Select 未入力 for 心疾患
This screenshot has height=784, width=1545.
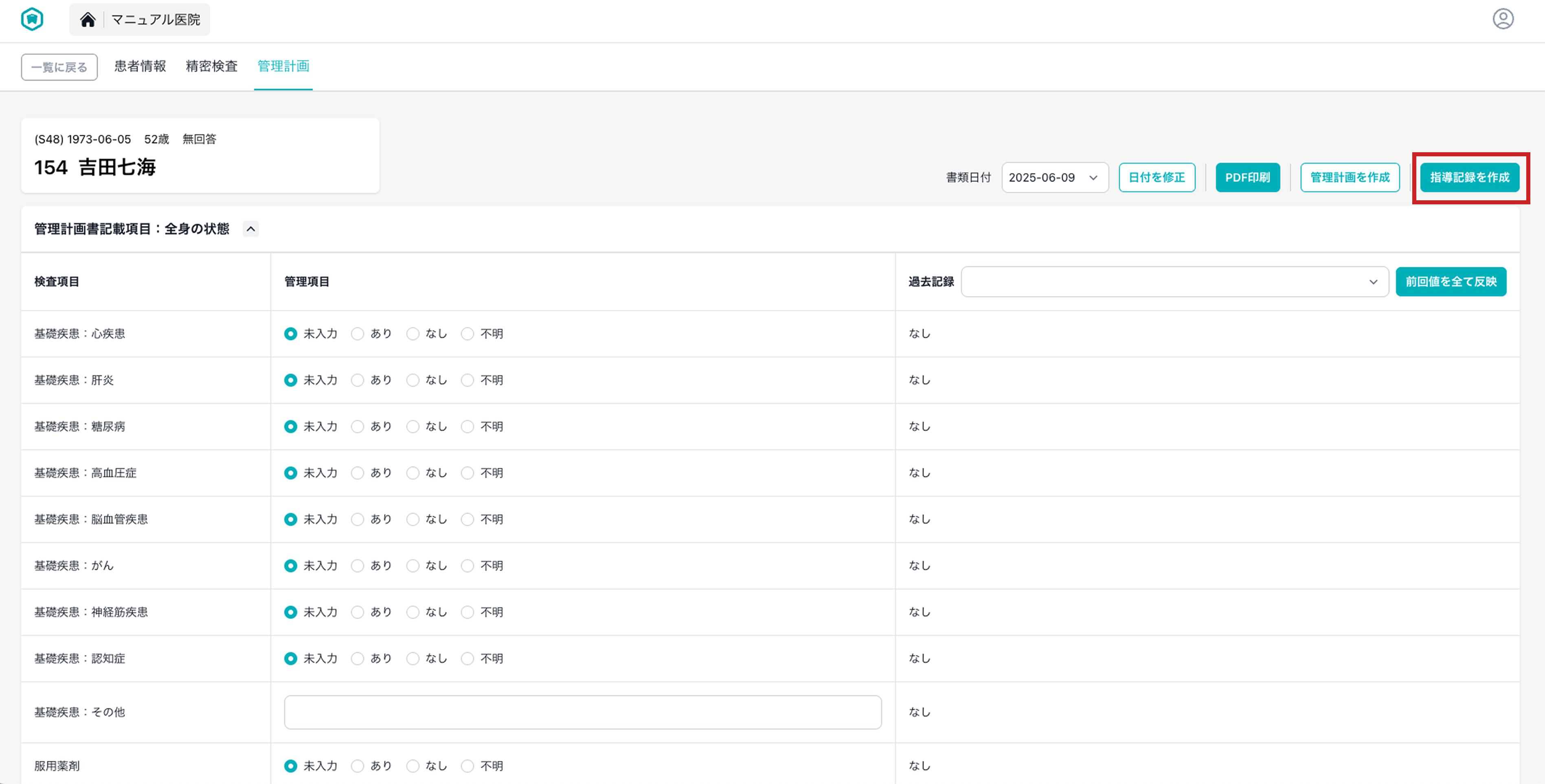[291, 334]
